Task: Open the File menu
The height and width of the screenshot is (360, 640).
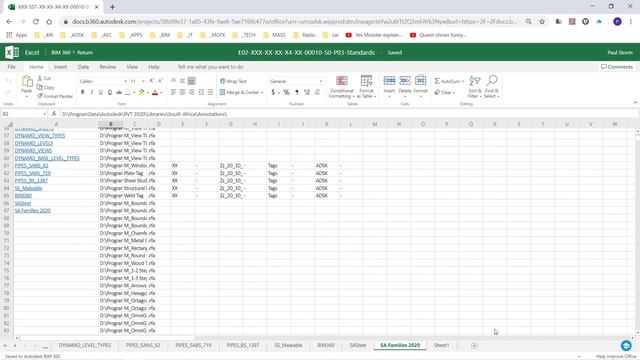Action: pyautogui.click(x=11, y=67)
